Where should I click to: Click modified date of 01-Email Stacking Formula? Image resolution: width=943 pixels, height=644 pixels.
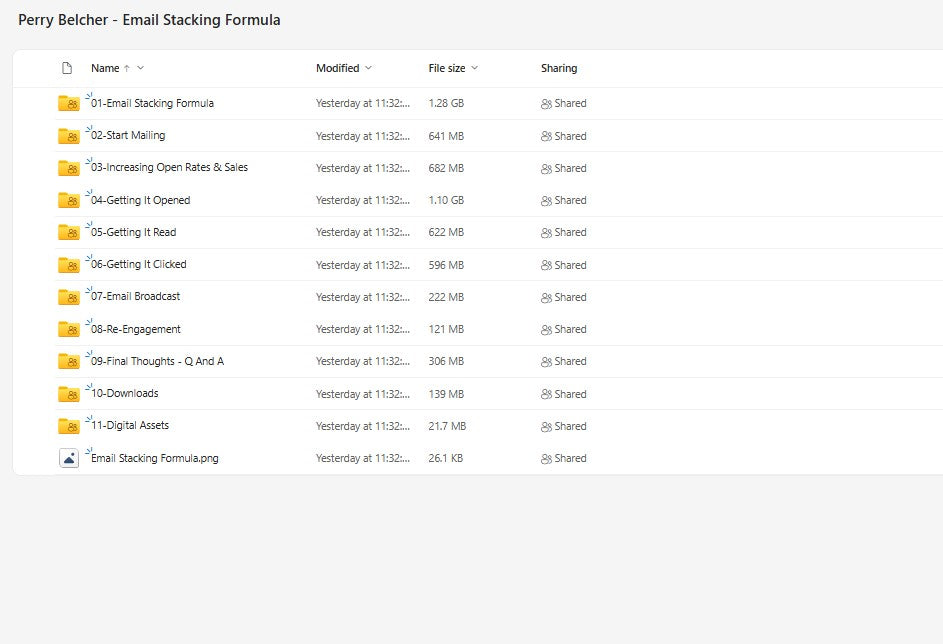pos(363,103)
